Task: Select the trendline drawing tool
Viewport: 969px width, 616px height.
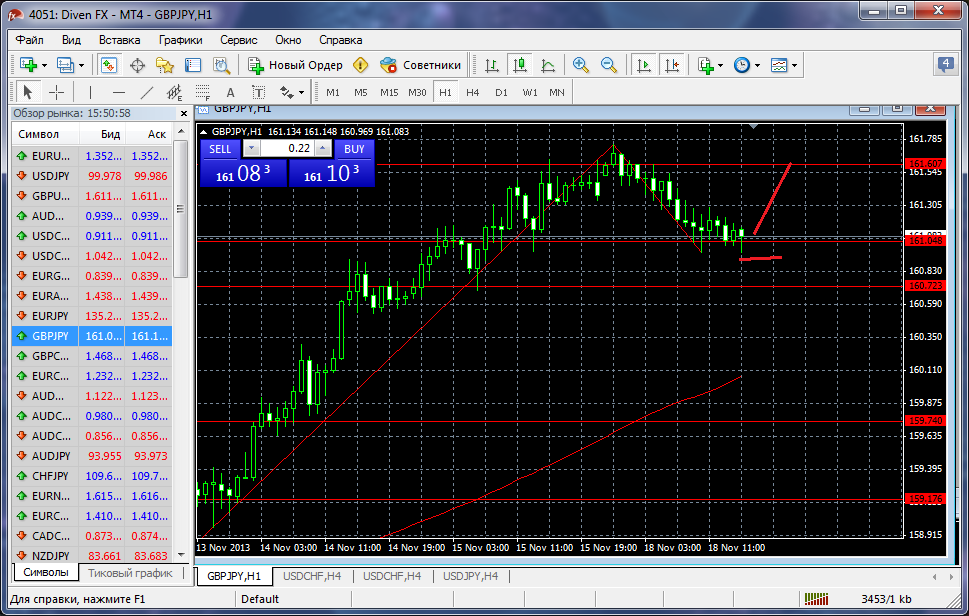Action: point(146,92)
